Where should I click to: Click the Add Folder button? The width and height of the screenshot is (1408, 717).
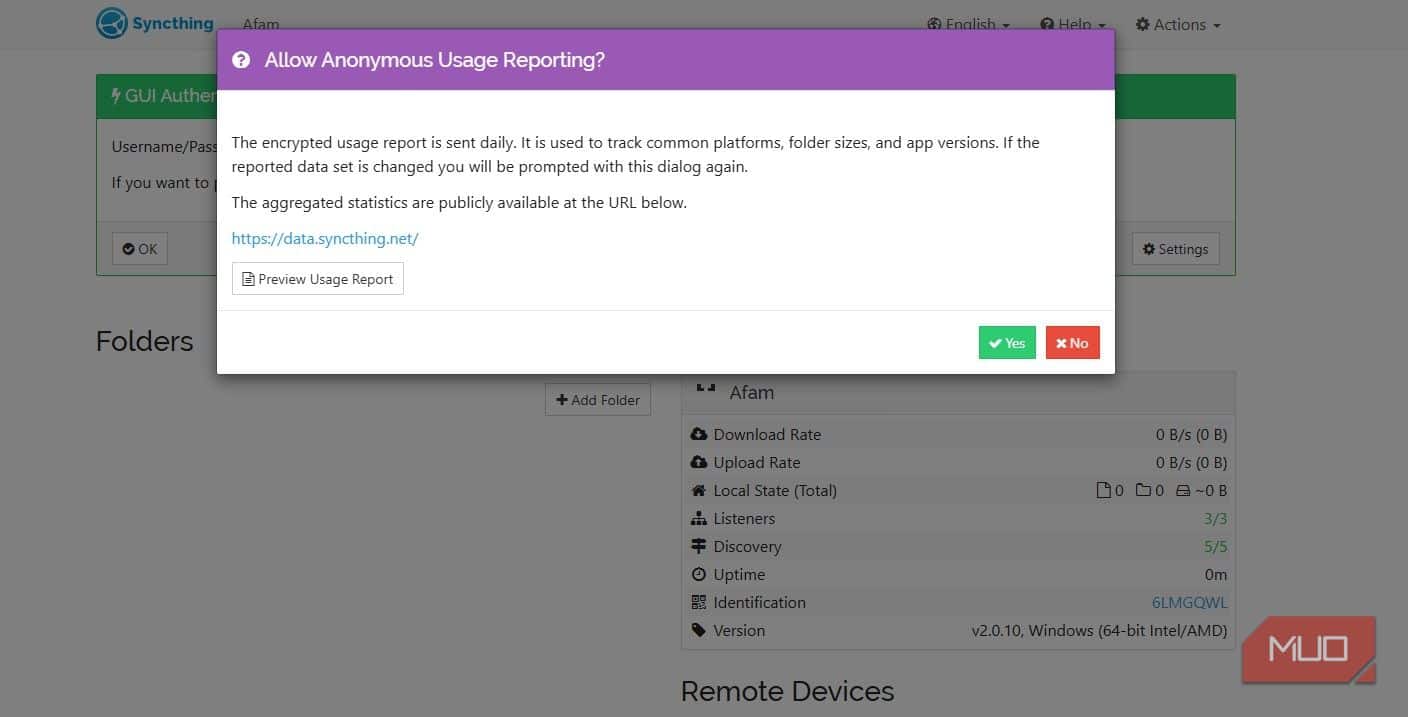[598, 400]
